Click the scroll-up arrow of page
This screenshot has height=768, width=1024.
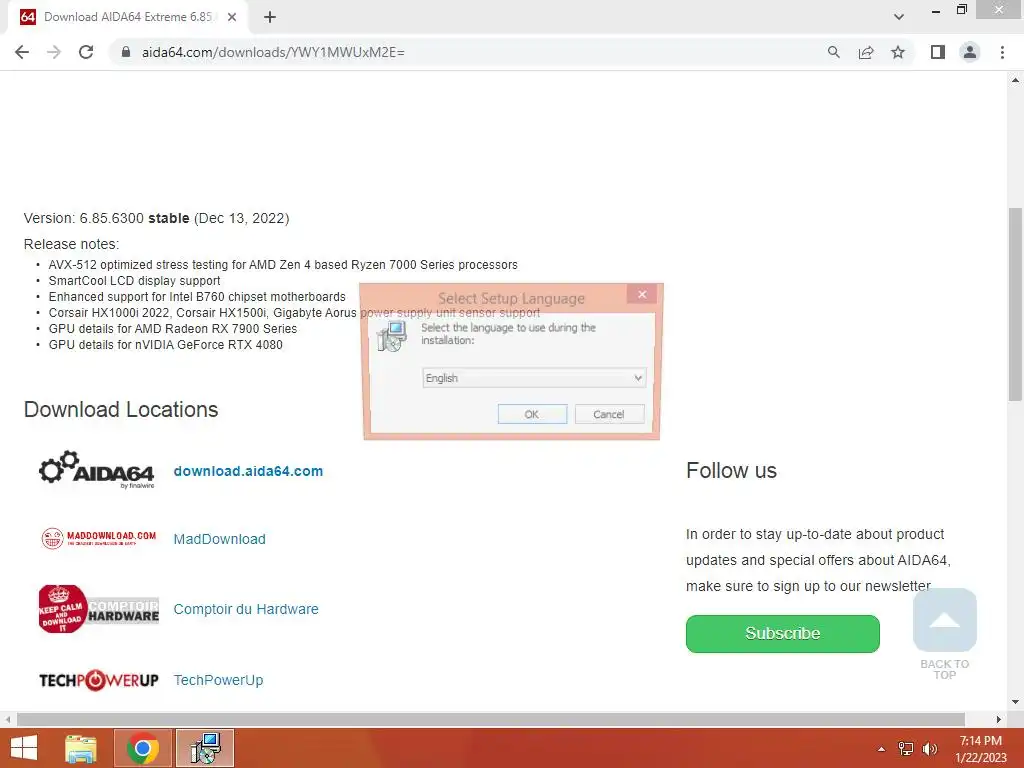tap(1015, 80)
